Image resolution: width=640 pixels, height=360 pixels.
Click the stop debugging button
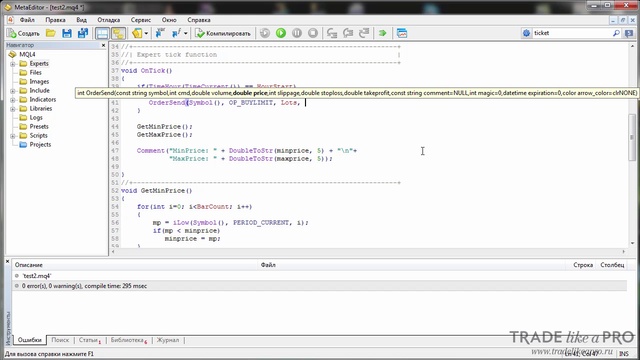(313, 33)
